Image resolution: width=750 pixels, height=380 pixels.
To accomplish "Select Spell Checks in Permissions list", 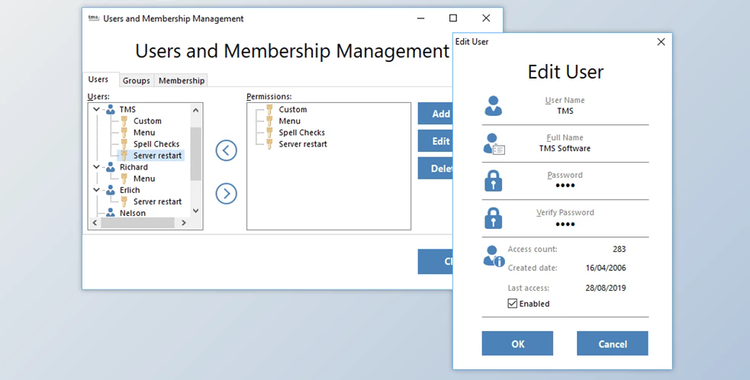I will coord(302,133).
